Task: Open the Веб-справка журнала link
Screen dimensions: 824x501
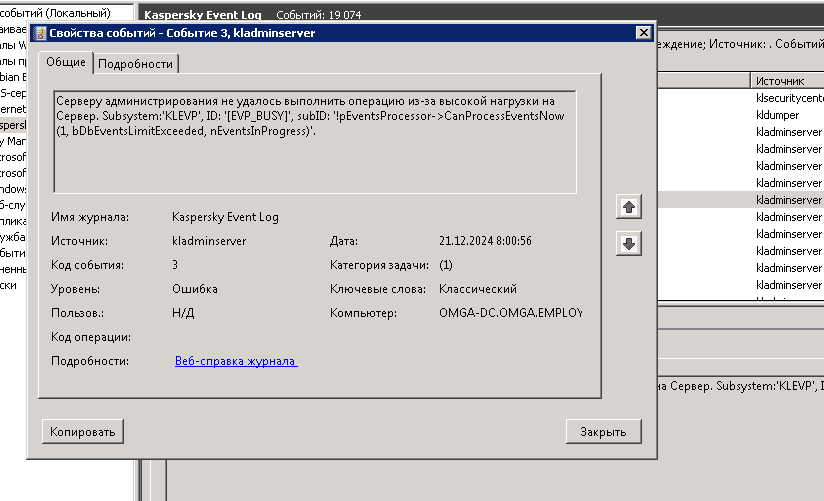Action: click(x=236, y=361)
